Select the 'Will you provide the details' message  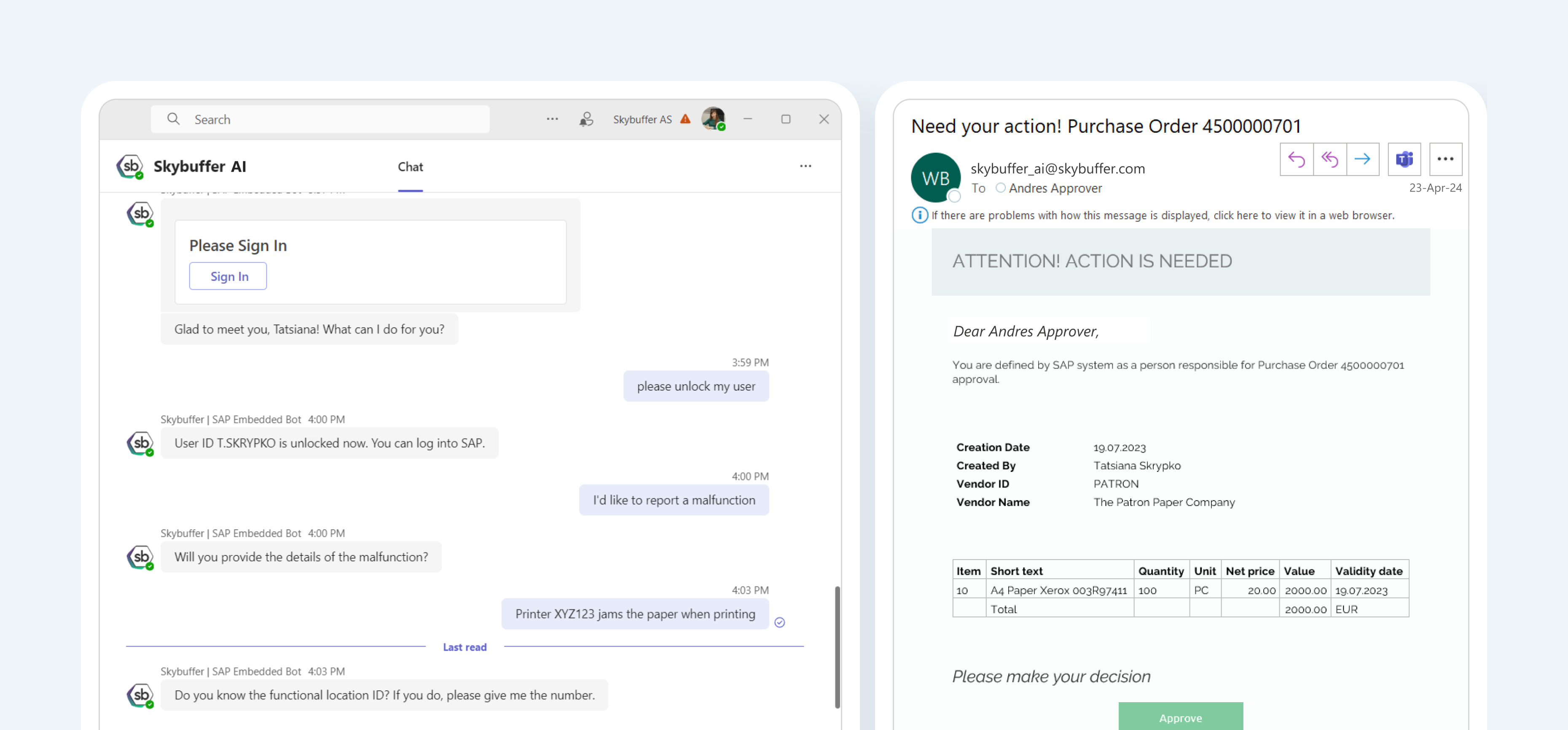point(301,557)
